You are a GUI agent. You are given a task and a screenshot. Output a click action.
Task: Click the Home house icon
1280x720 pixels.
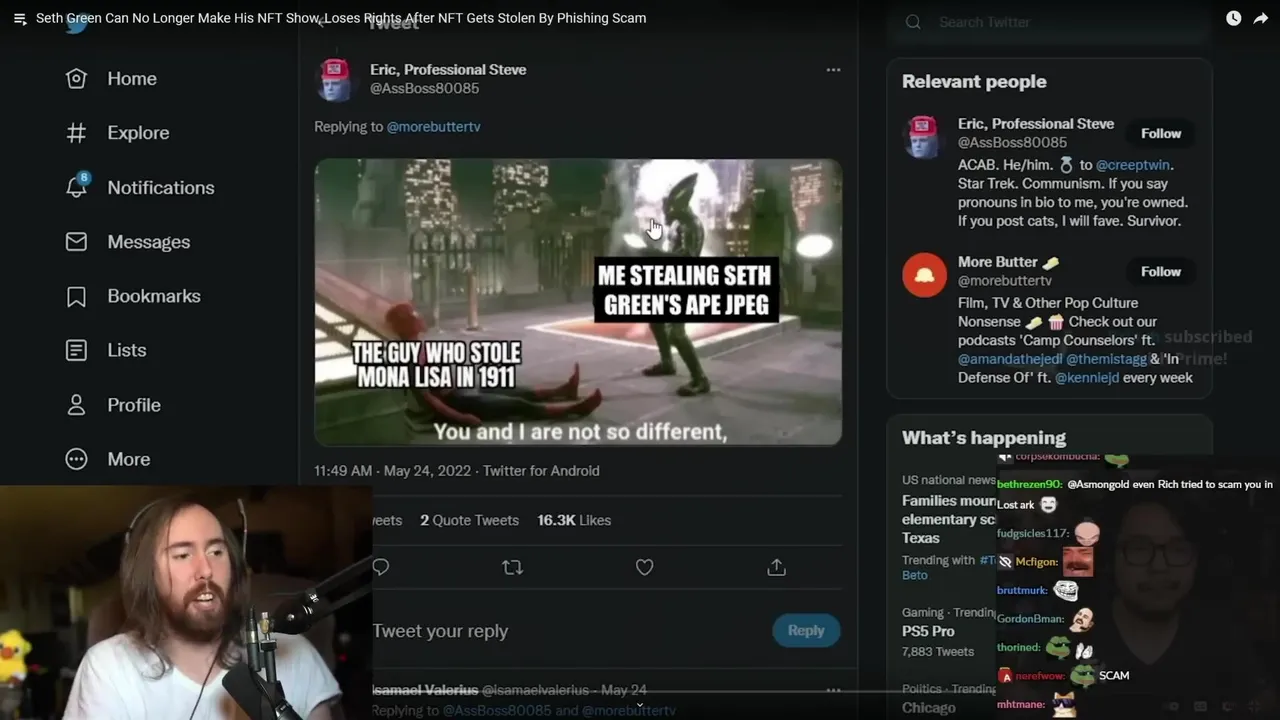76,78
